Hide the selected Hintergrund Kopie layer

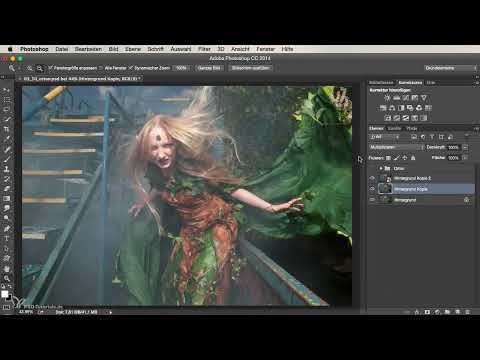(x=372, y=189)
